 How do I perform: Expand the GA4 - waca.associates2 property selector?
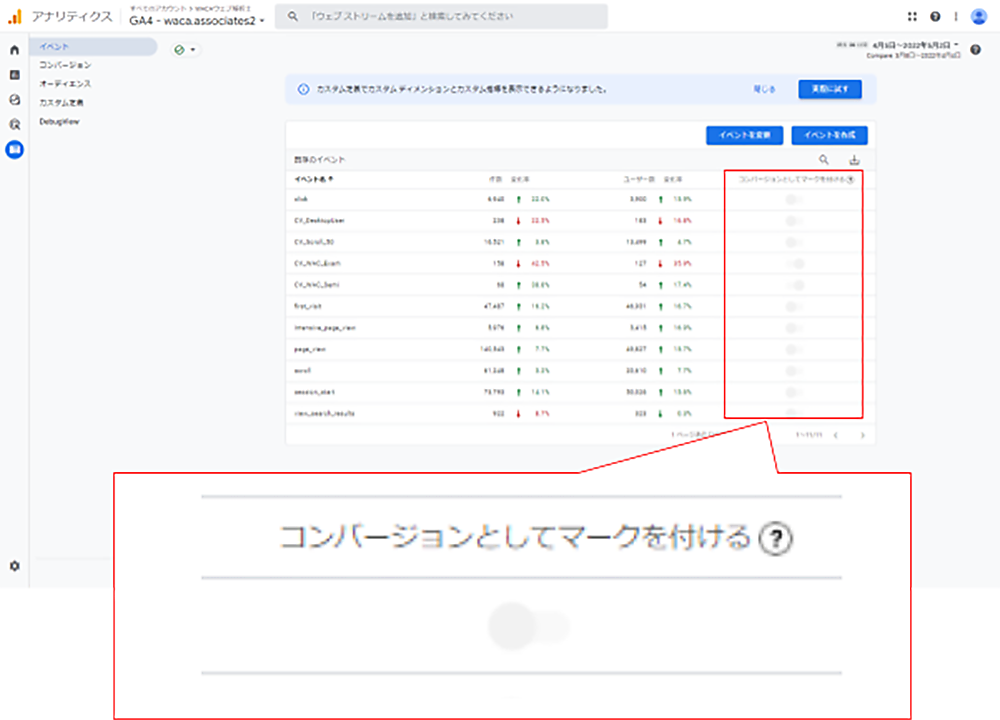coord(197,21)
